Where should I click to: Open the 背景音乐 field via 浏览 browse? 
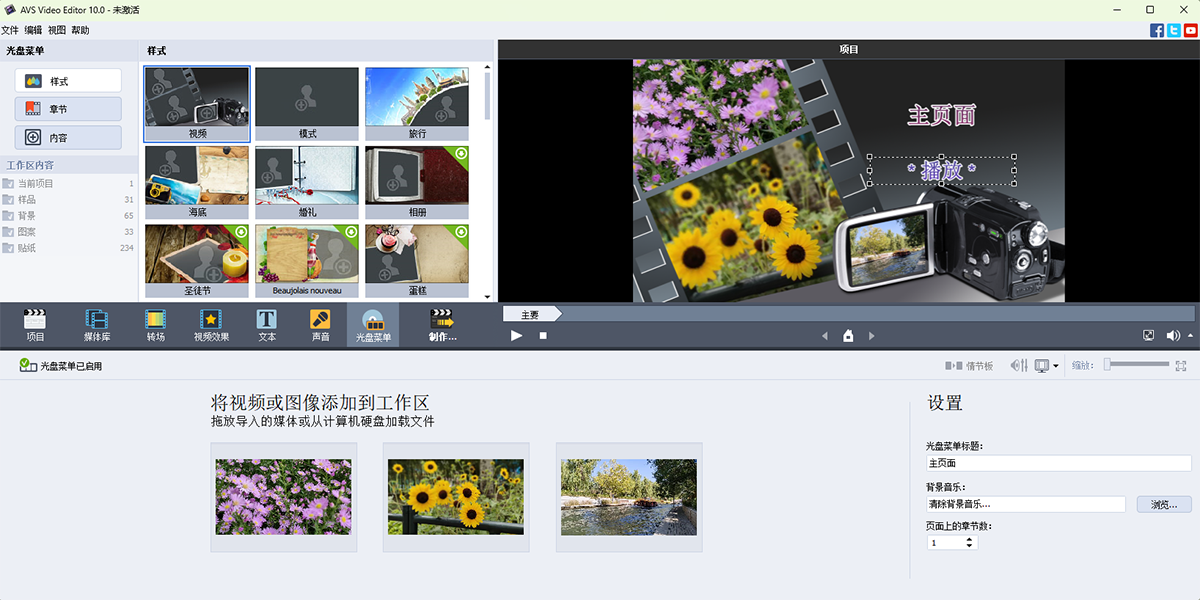pos(1162,505)
